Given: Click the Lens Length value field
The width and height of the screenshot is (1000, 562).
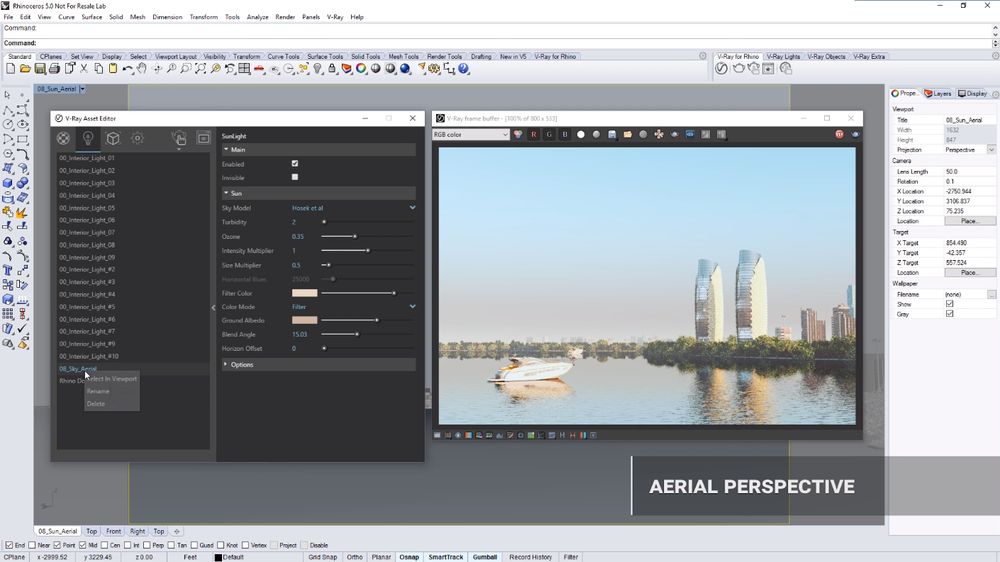Looking at the screenshot, I should coord(969,172).
